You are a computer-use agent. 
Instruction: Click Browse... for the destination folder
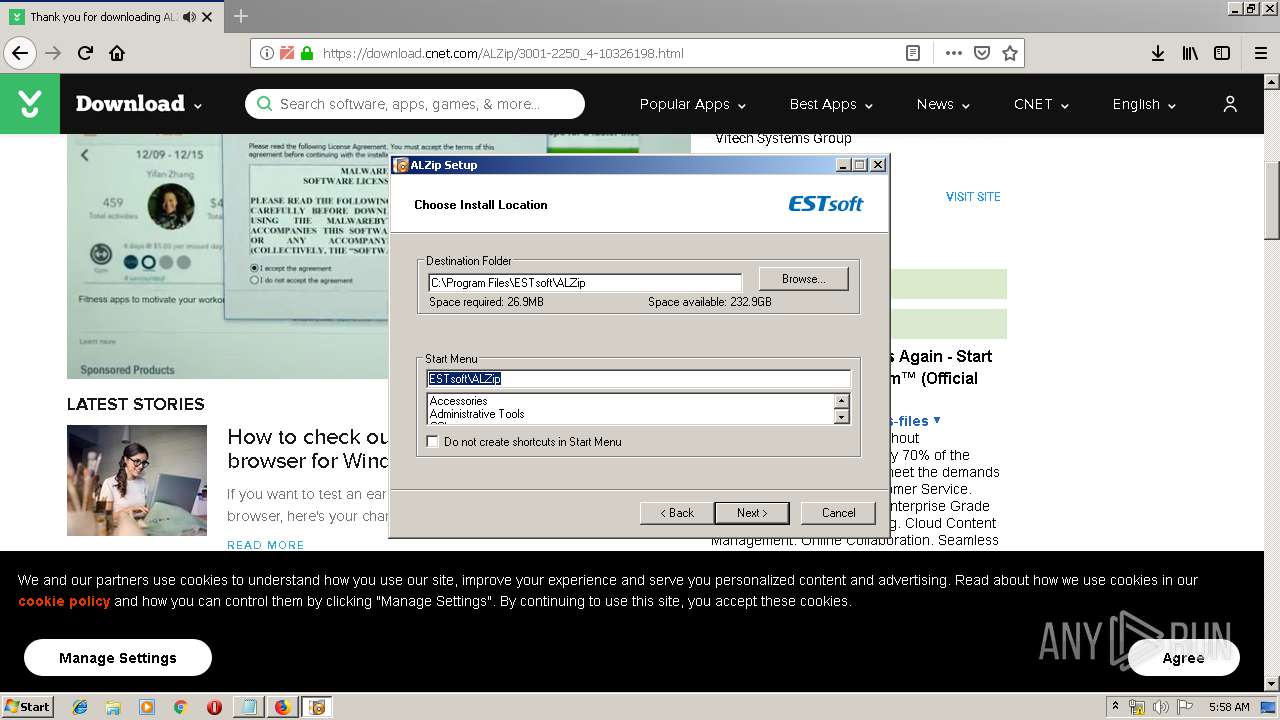(803, 279)
